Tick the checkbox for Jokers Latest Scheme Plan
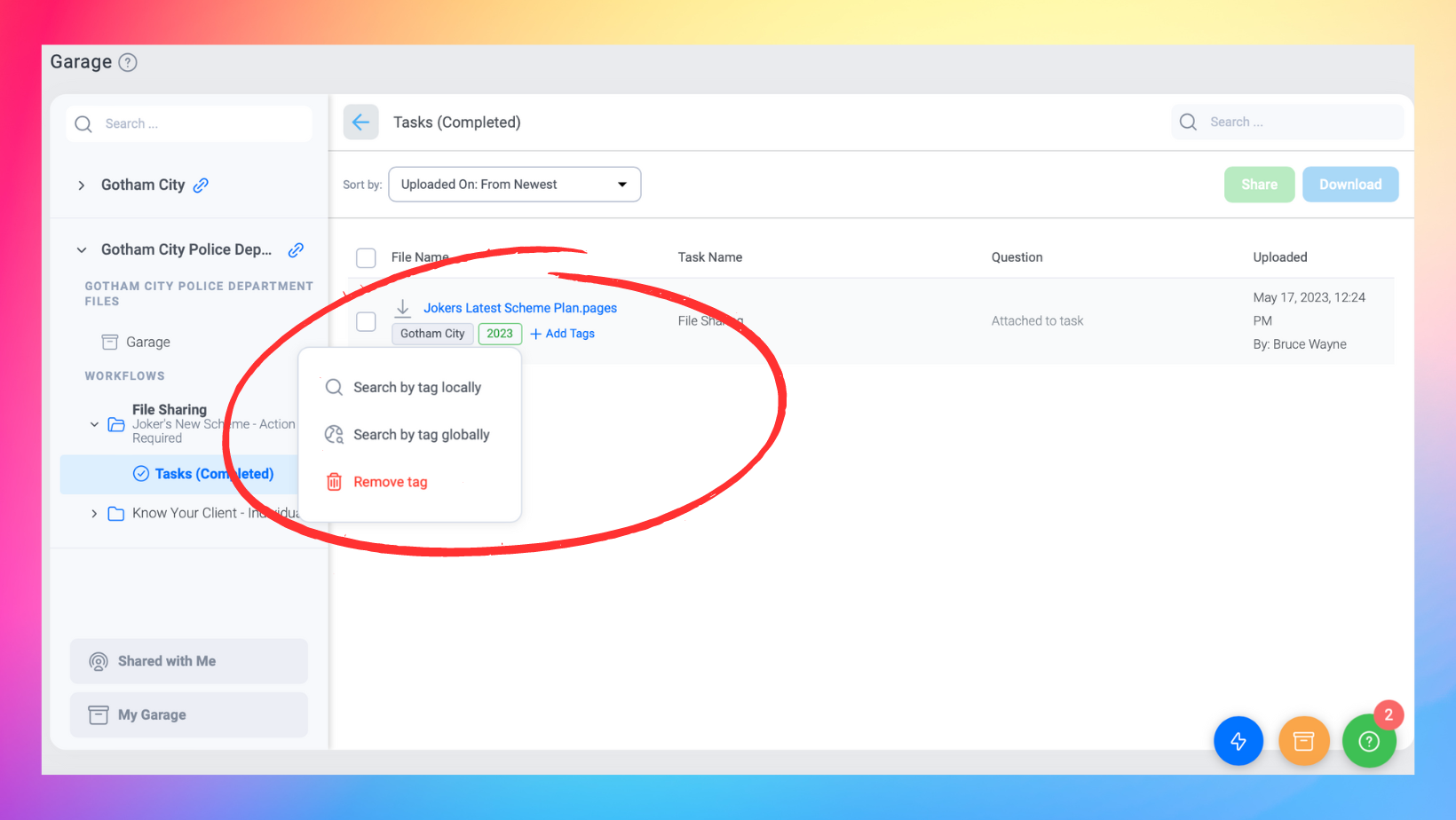Viewport: 1456px width, 820px height. point(366,321)
